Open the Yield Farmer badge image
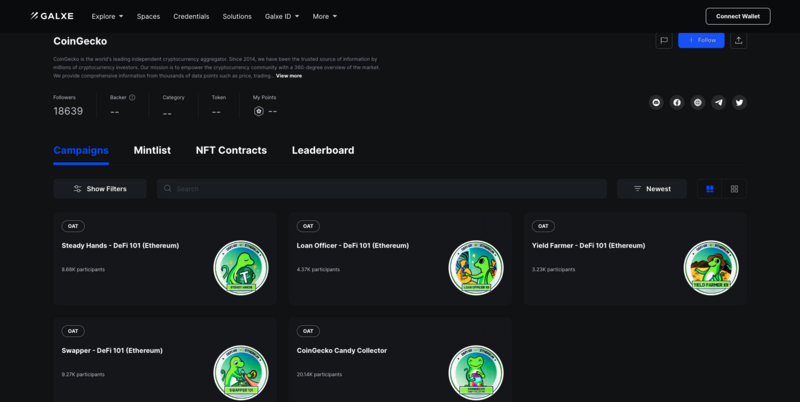This screenshot has height=402, width=800. 711,268
